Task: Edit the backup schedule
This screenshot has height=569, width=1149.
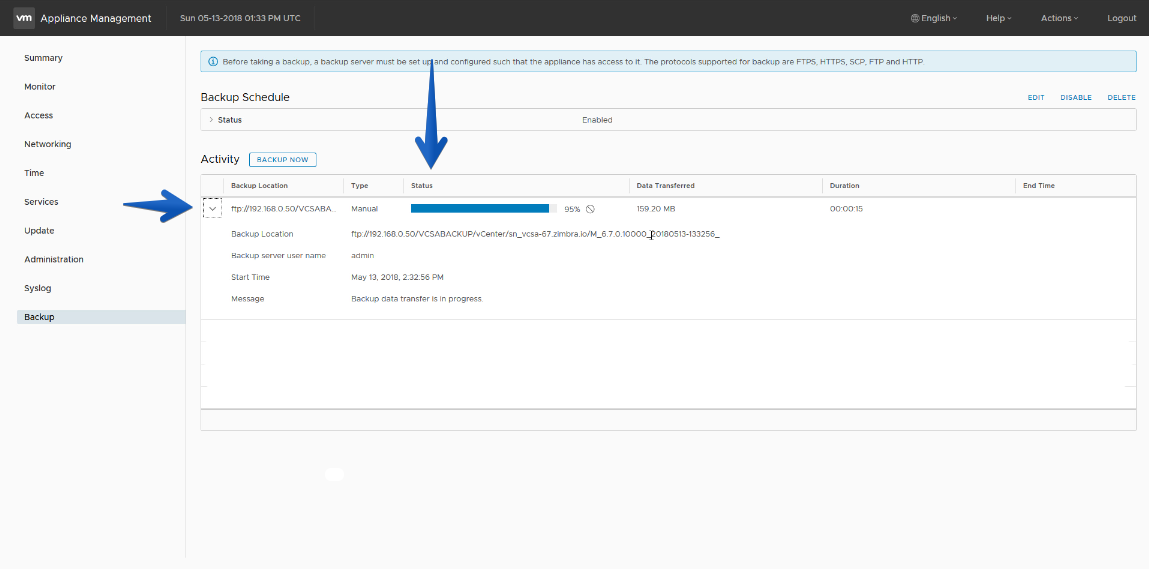Action: (1035, 98)
